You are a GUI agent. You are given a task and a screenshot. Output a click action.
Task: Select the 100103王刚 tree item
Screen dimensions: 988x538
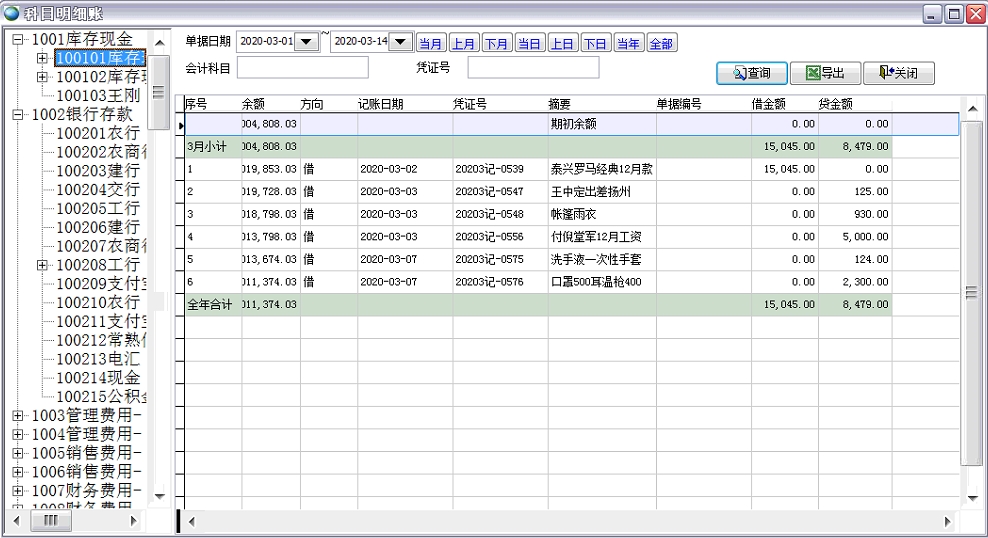(x=97, y=95)
